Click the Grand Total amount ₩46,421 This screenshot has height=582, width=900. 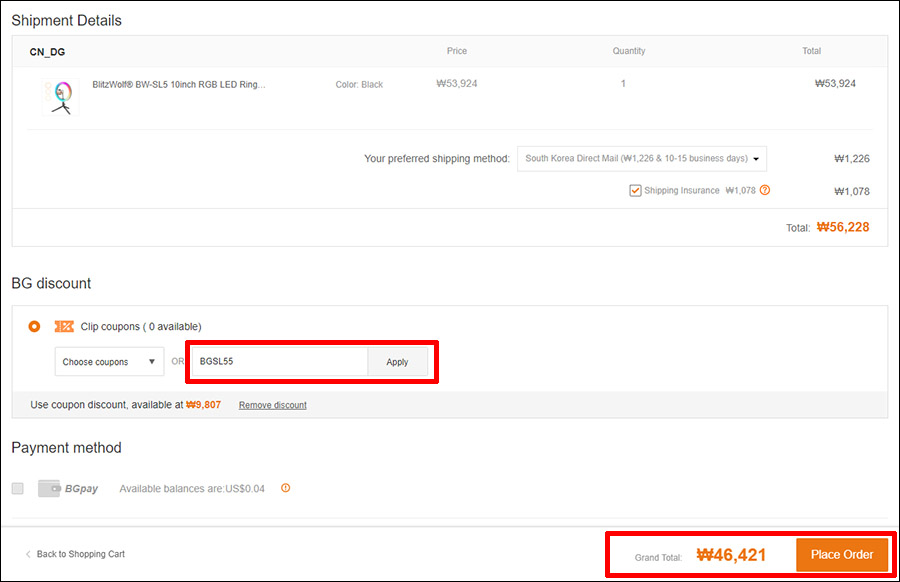click(x=731, y=555)
